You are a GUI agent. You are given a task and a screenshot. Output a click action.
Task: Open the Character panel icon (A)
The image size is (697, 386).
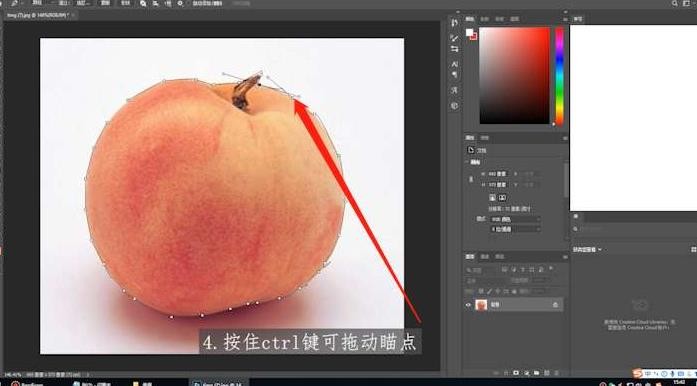coord(454,64)
